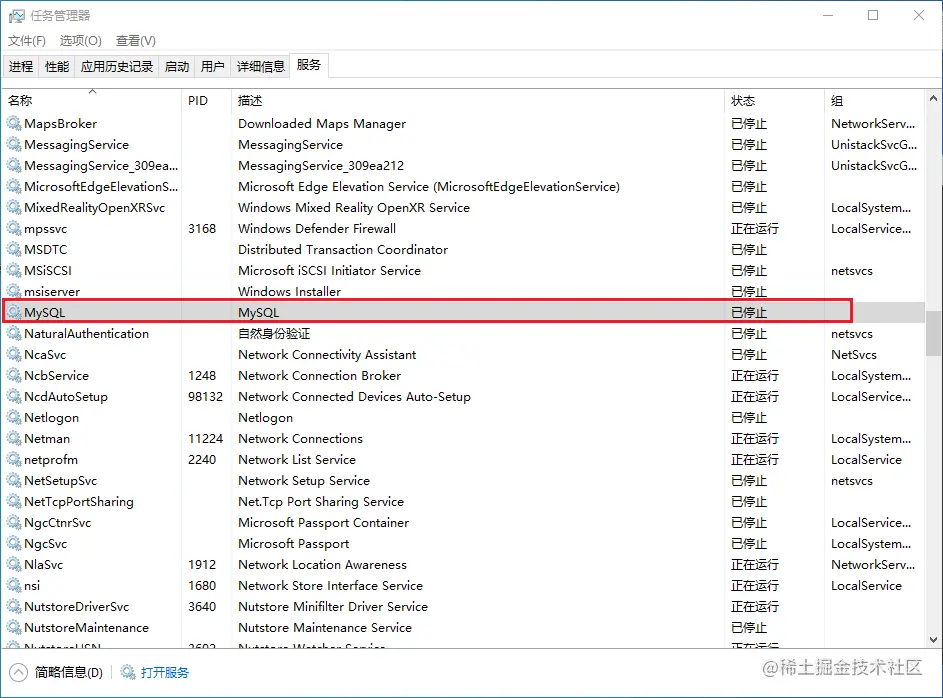Sort by the 组 column header
The image size is (943, 698).
pos(874,100)
